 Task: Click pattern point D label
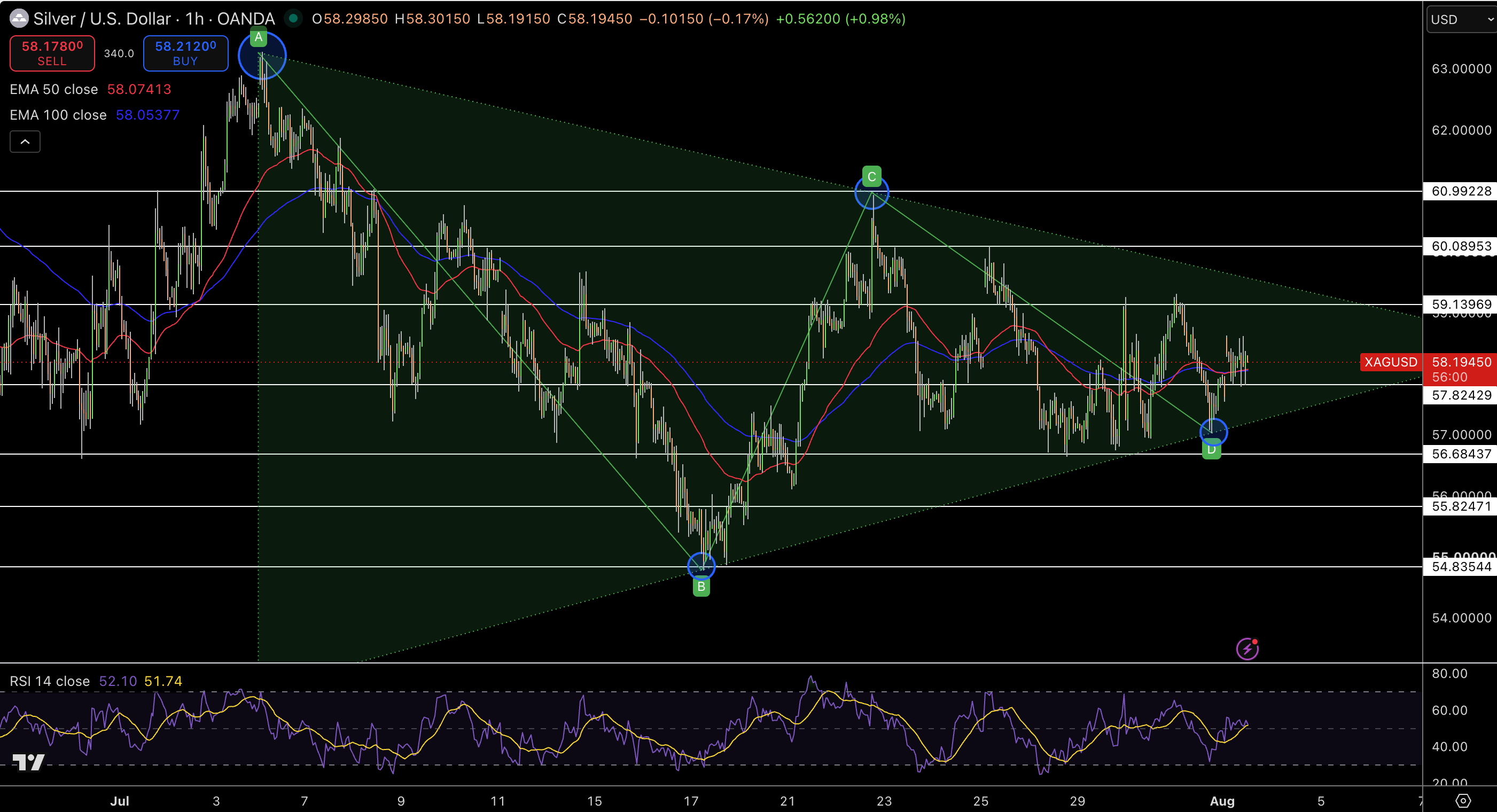coord(1212,449)
